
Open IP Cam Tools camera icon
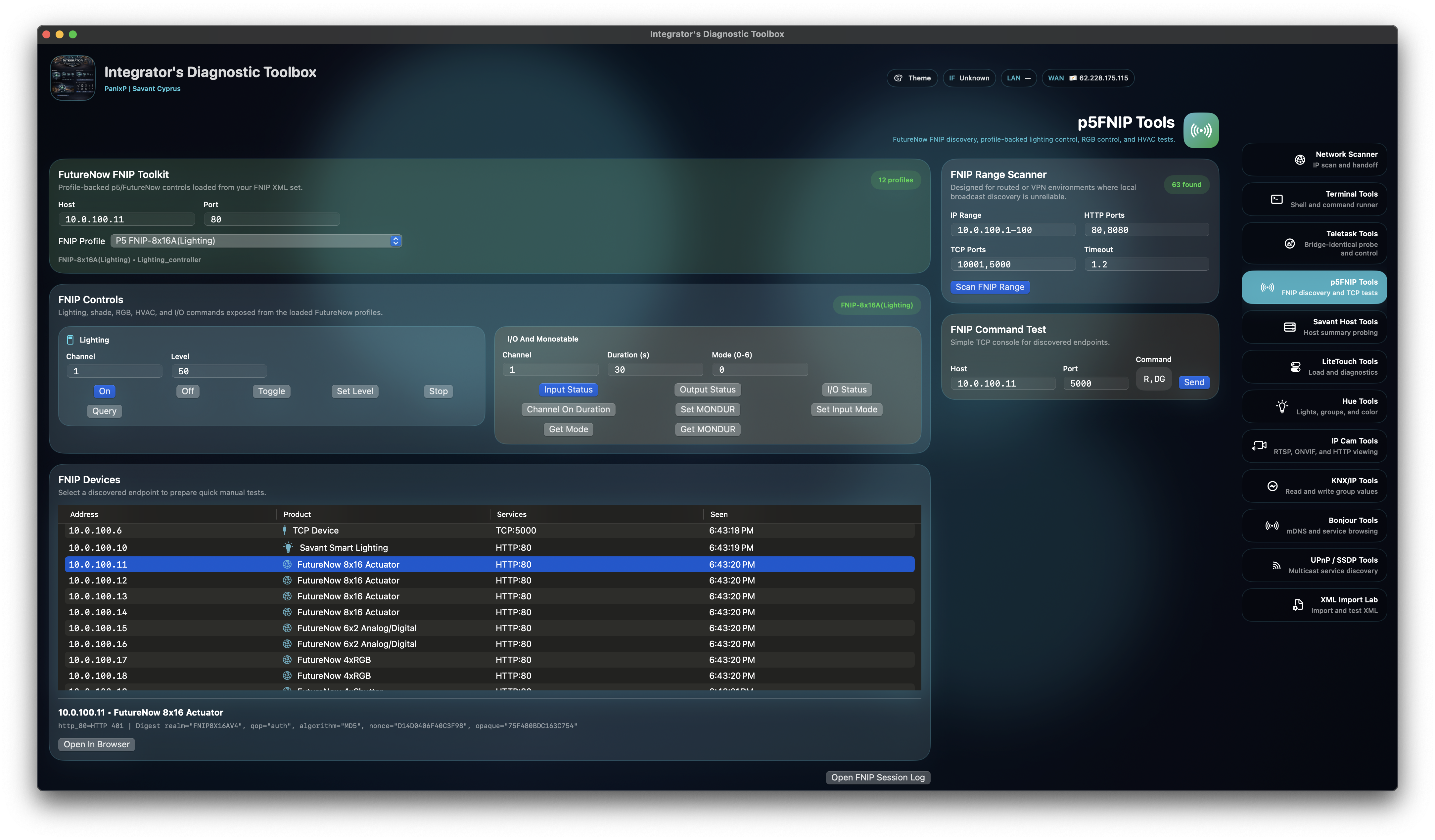point(1259,446)
